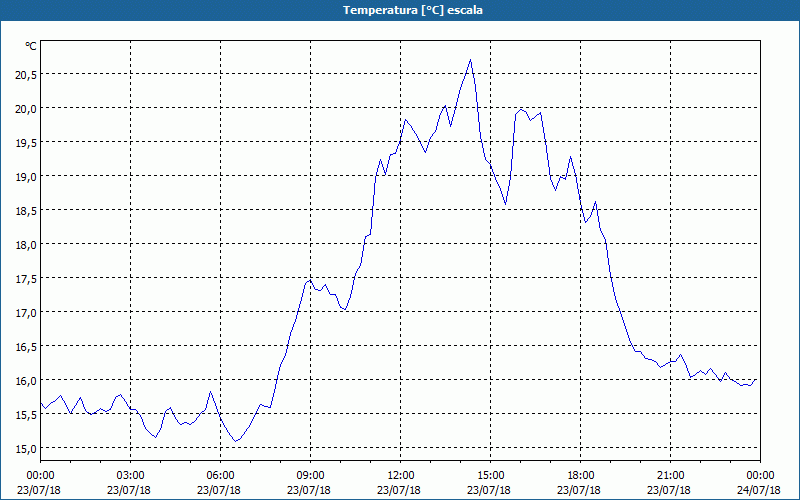
Task: Click the 16,0 temperature label
Action: (x=26, y=381)
